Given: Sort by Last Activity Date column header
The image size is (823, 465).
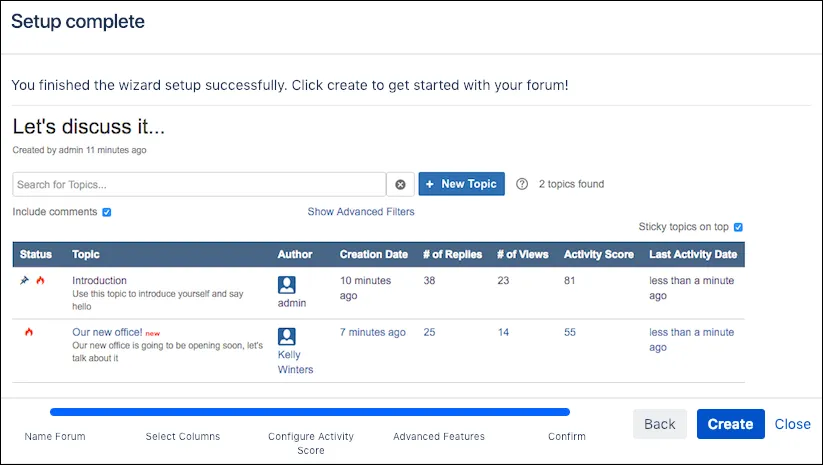Looking at the screenshot, I should point(693,255).
